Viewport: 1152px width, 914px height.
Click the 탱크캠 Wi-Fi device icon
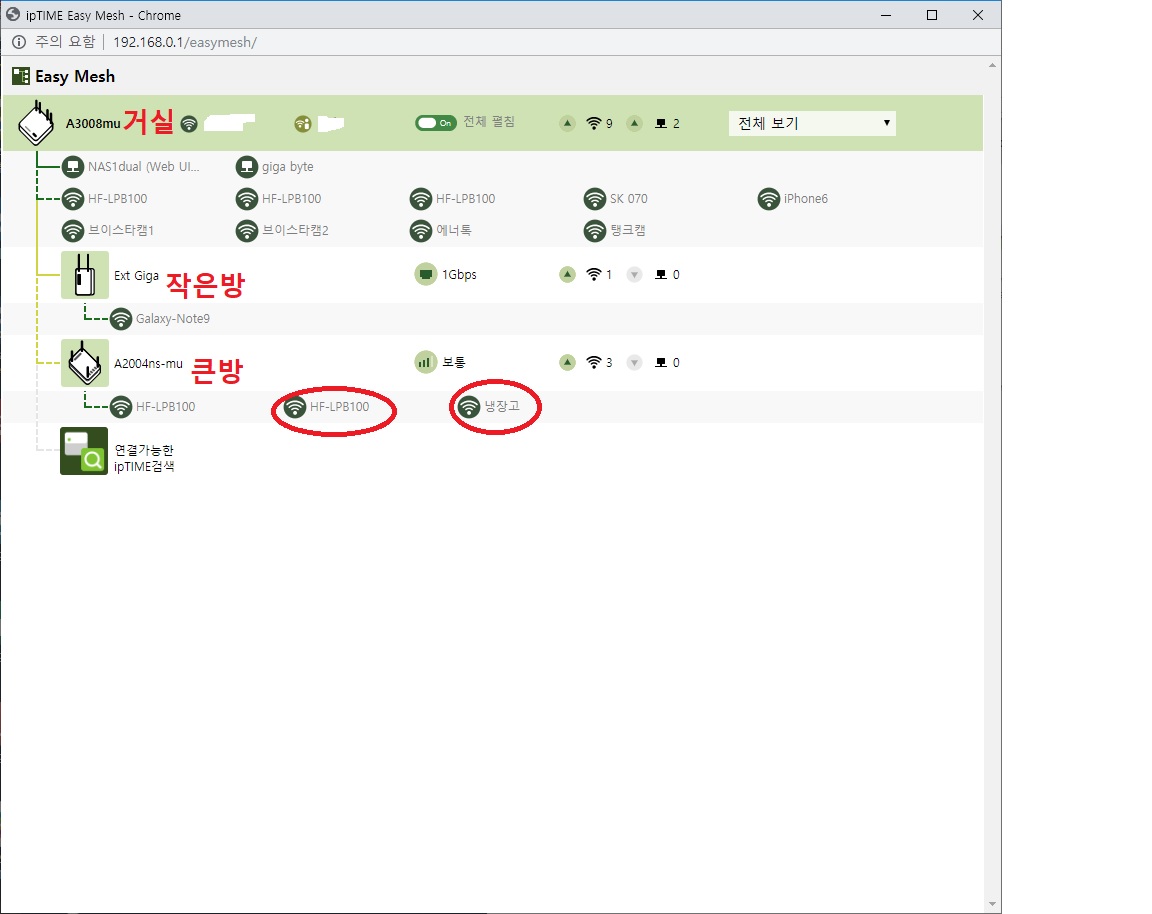594,231
